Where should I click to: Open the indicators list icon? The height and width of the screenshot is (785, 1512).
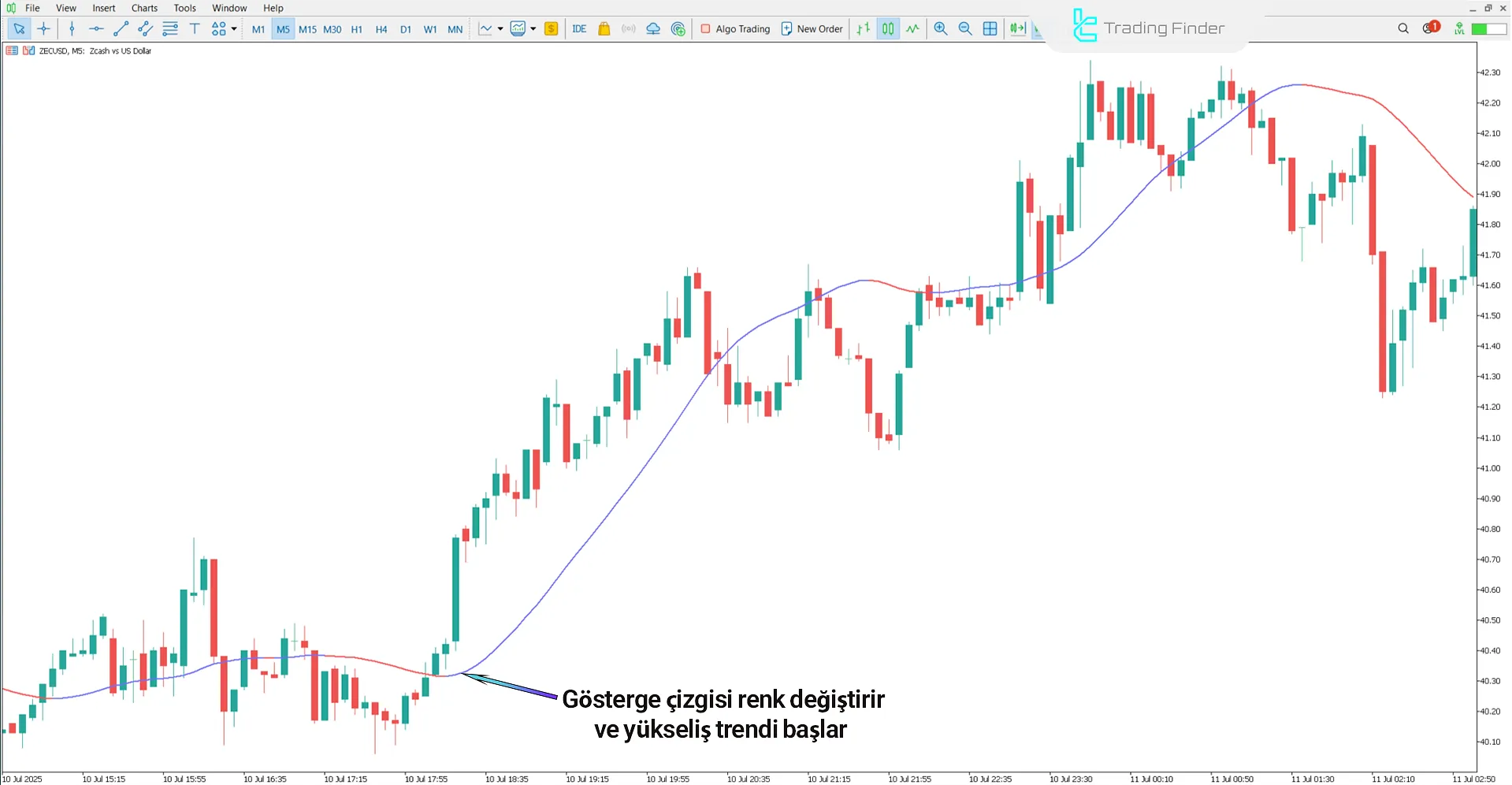(518, 29)
